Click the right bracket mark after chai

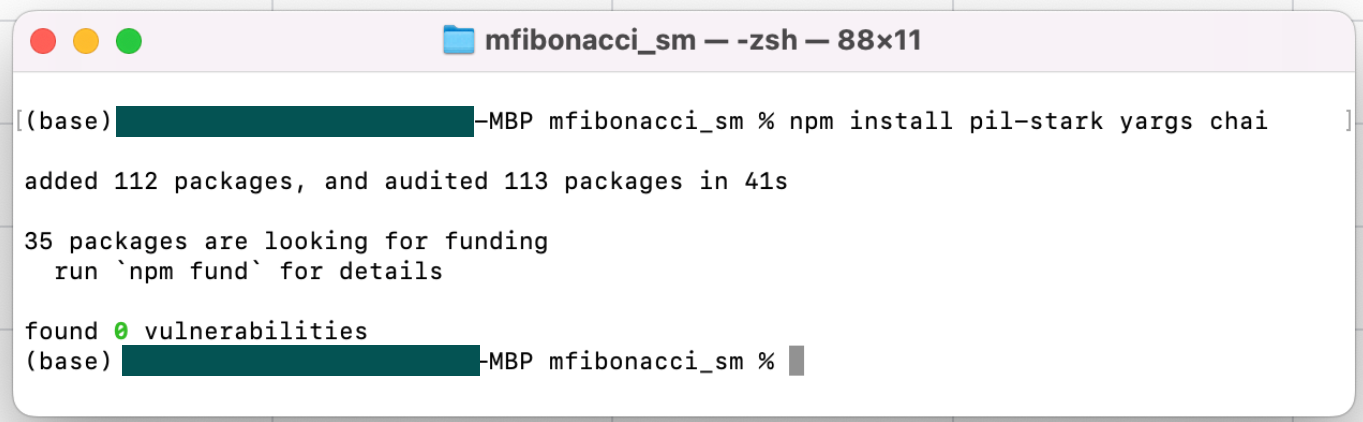pos(1349,122)
